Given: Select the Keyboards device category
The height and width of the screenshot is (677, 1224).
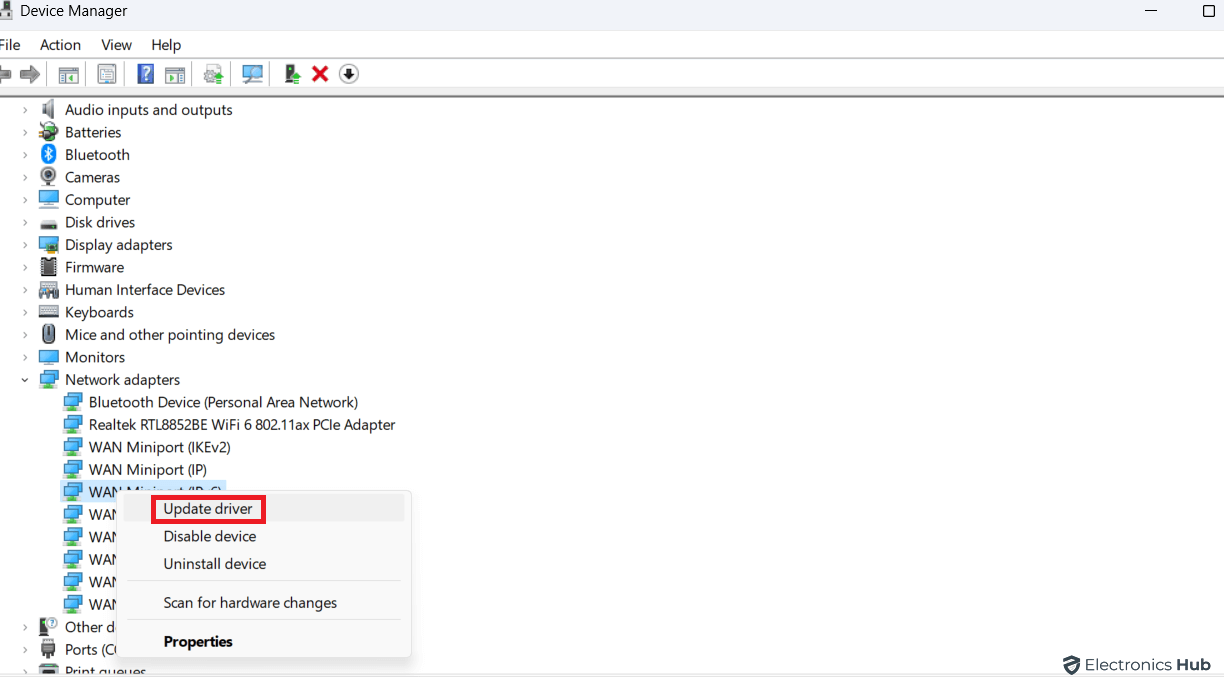Looking at the screenshot, I should pyautogui.click(x=98, y=312).
